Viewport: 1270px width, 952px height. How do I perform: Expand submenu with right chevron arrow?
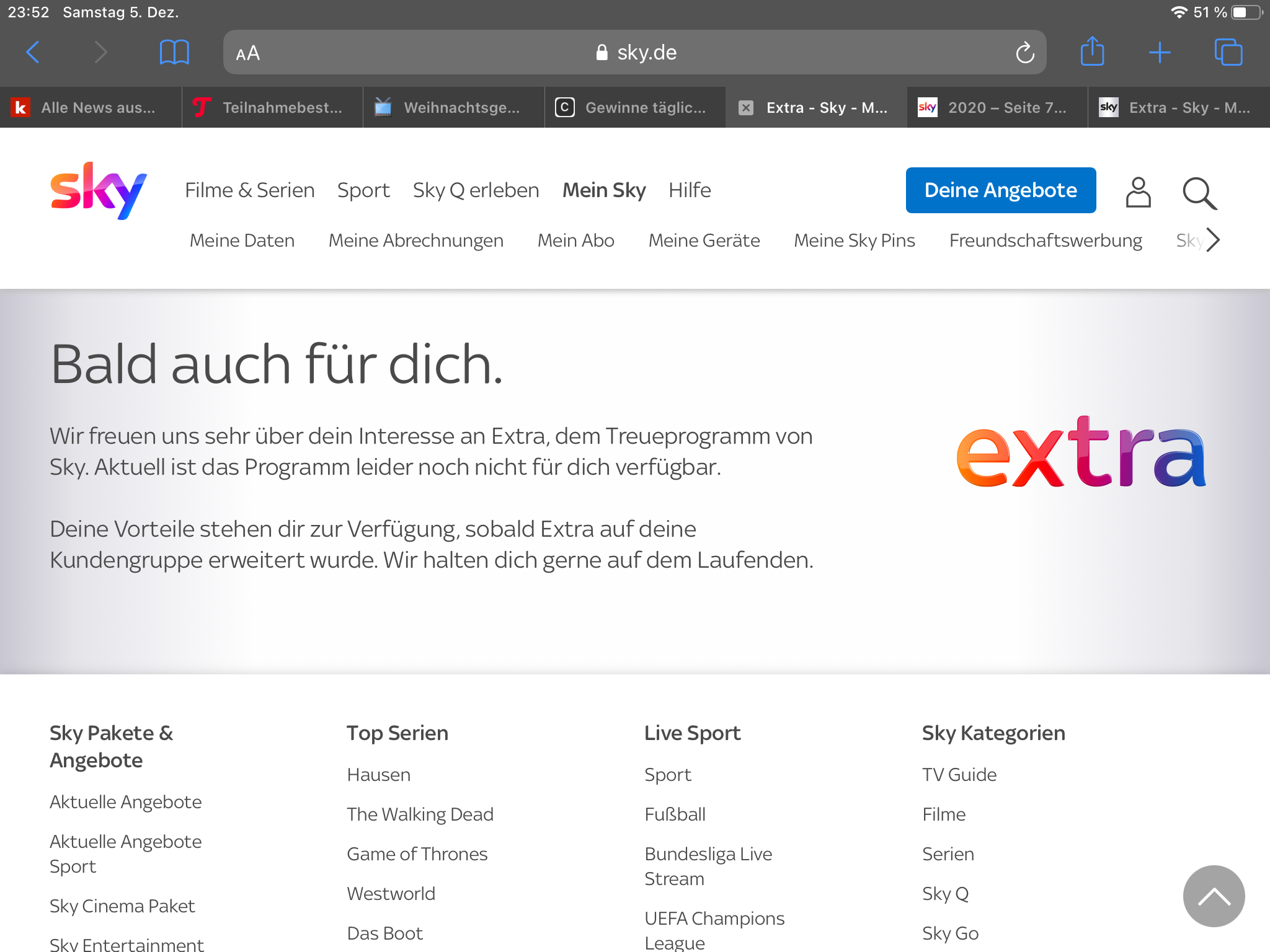click(1213, 240)
